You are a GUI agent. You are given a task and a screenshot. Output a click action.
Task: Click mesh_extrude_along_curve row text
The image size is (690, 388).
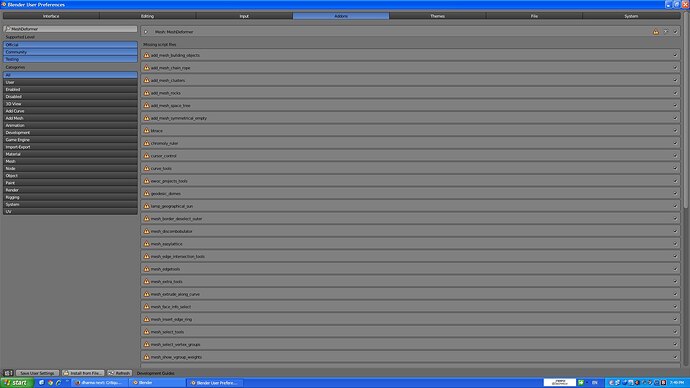(x=175, y=294)
